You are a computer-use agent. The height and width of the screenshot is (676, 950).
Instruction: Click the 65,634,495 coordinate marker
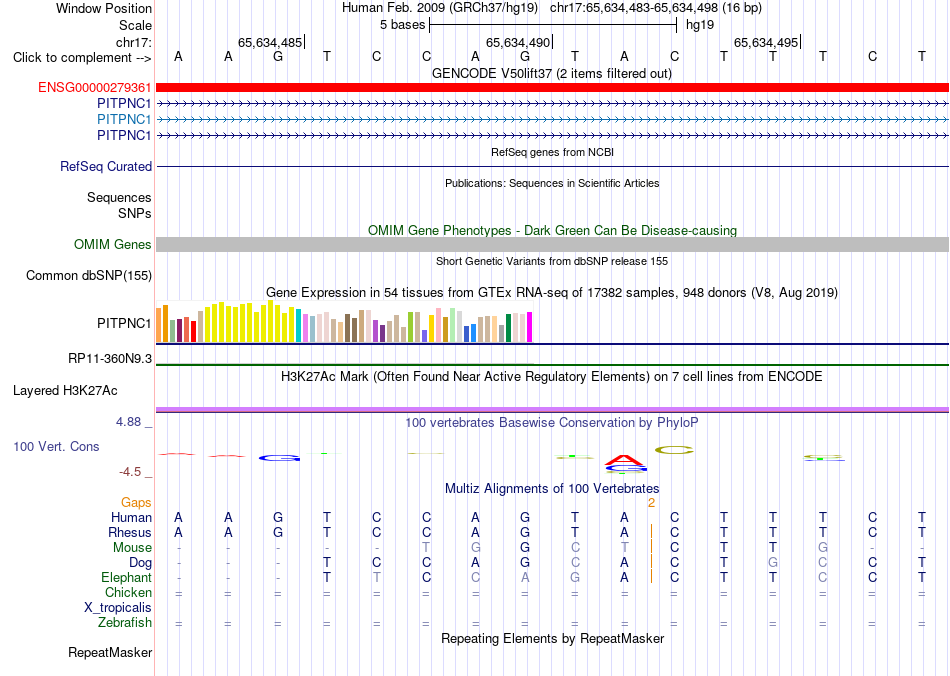click(x=766, y=42)
